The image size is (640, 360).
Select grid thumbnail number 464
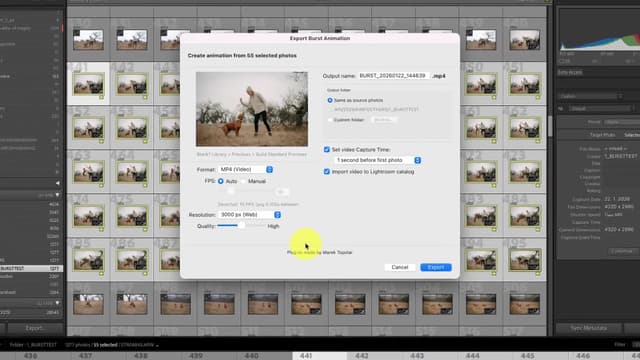click(x=132, y=171)
